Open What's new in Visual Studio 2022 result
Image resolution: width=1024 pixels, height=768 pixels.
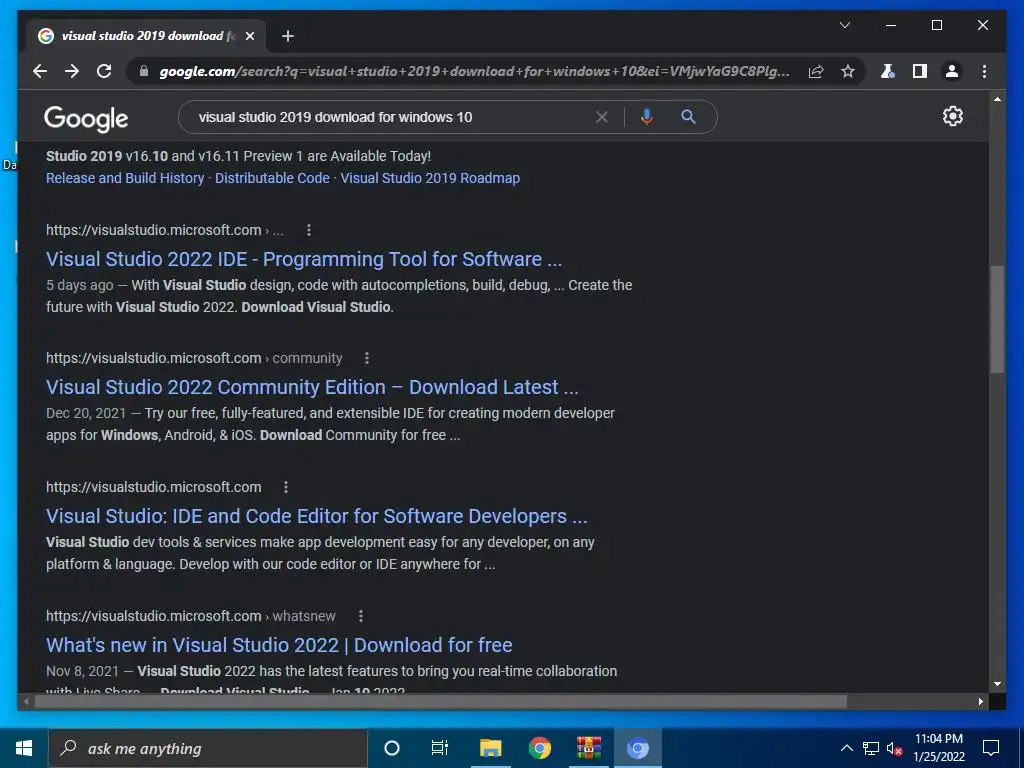point(279,645)
